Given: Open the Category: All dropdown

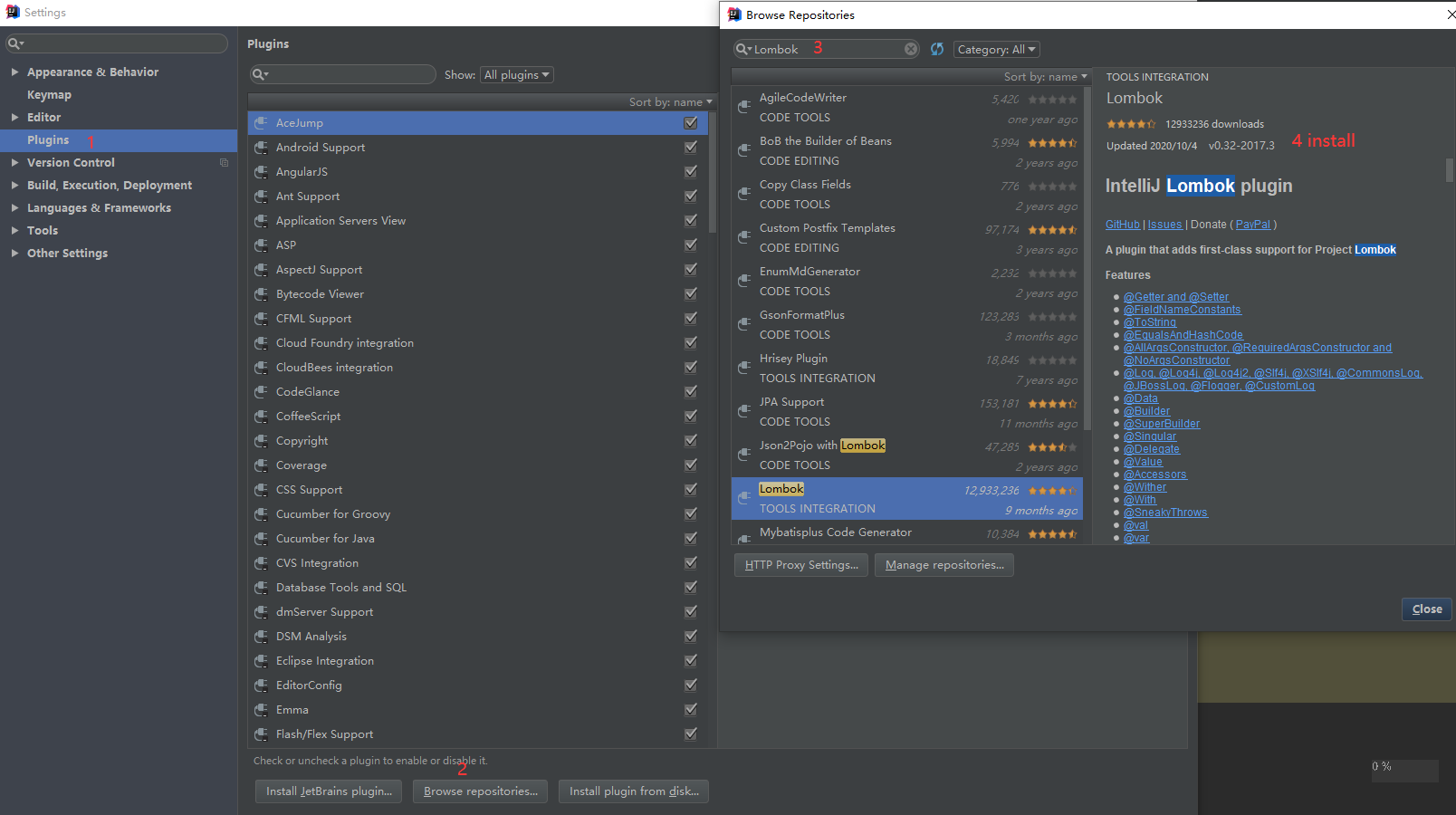Looking at the screenshot, I should pos(996,50).
